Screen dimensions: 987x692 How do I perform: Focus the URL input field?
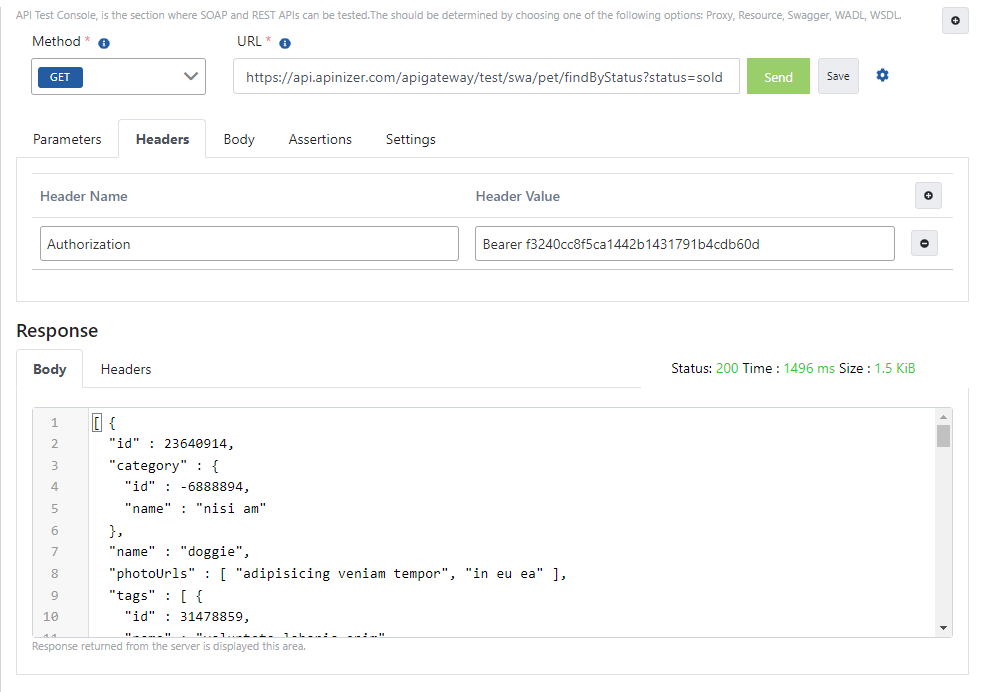tap(486, 77)
